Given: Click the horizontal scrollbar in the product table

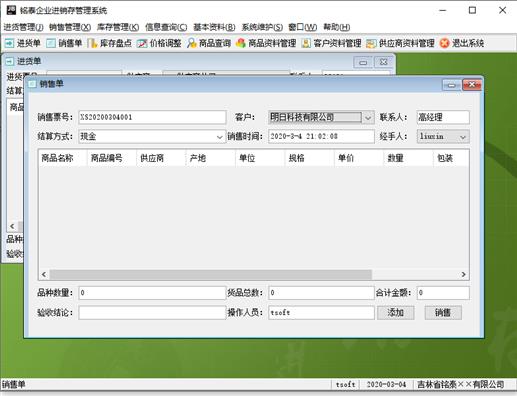Looking at the screenshot, I should [211, 274].
